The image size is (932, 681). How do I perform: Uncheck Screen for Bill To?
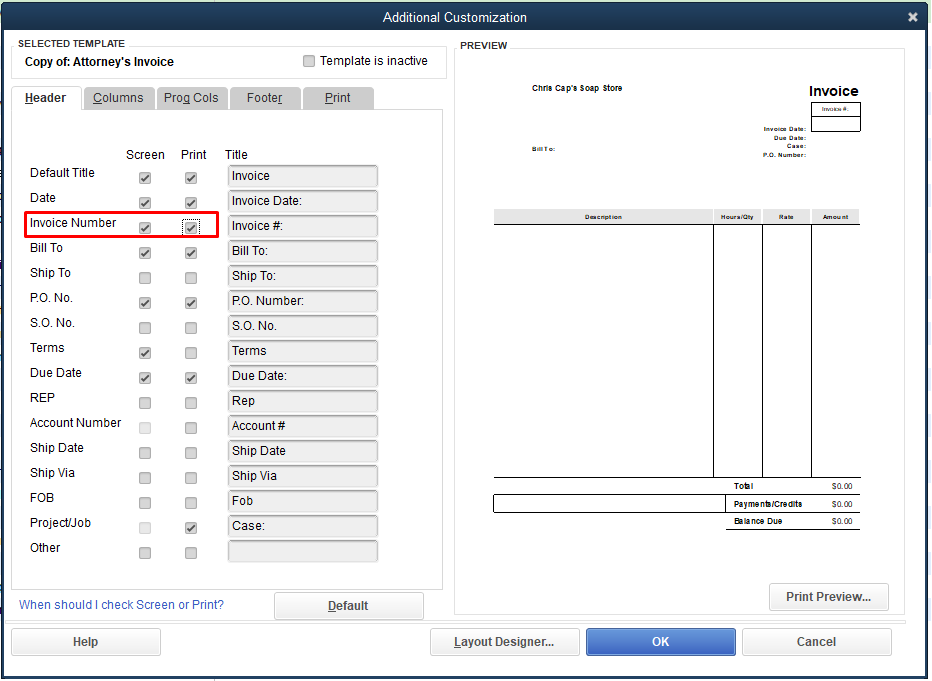tap(144, 253)
